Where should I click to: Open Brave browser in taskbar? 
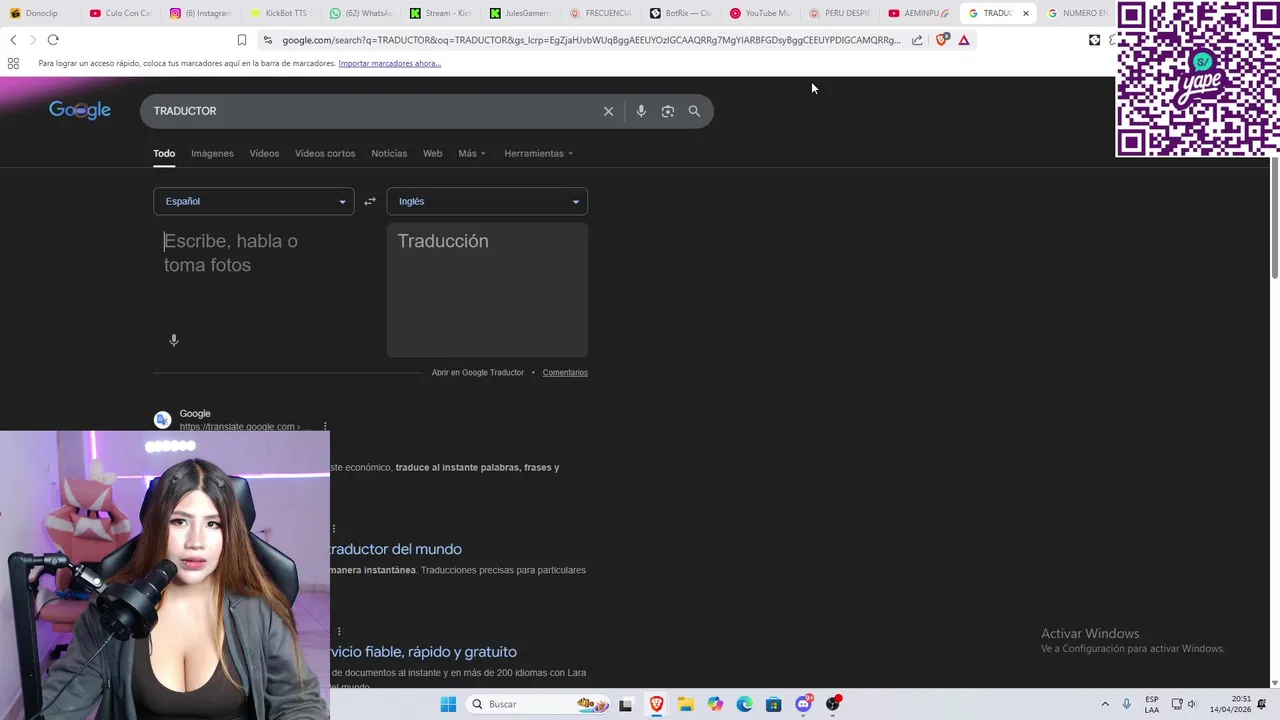coord(656,704)
